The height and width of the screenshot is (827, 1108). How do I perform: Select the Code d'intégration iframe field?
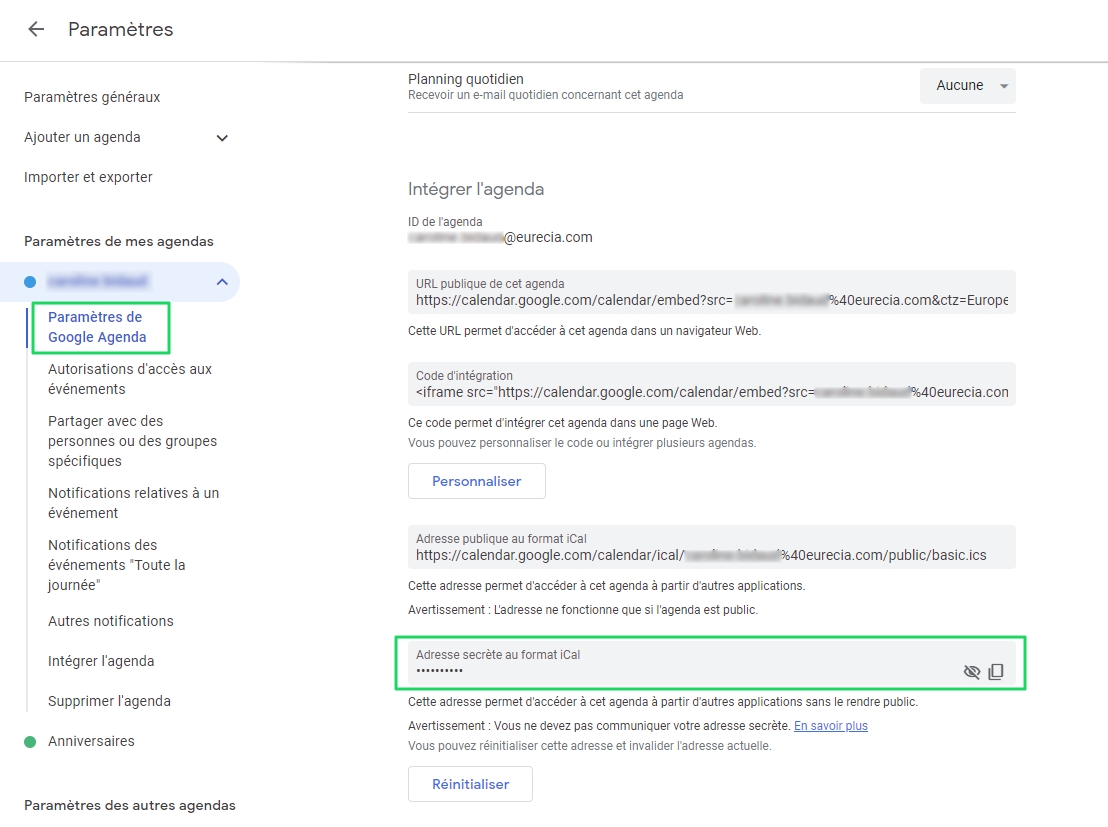click(x=712, y=384)
